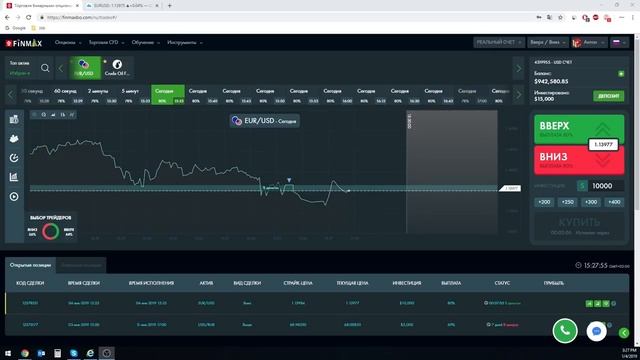Open the top sidebar icon above the chart tools
The width and height of the screenshot is (640, 360).
click(14, 120)
